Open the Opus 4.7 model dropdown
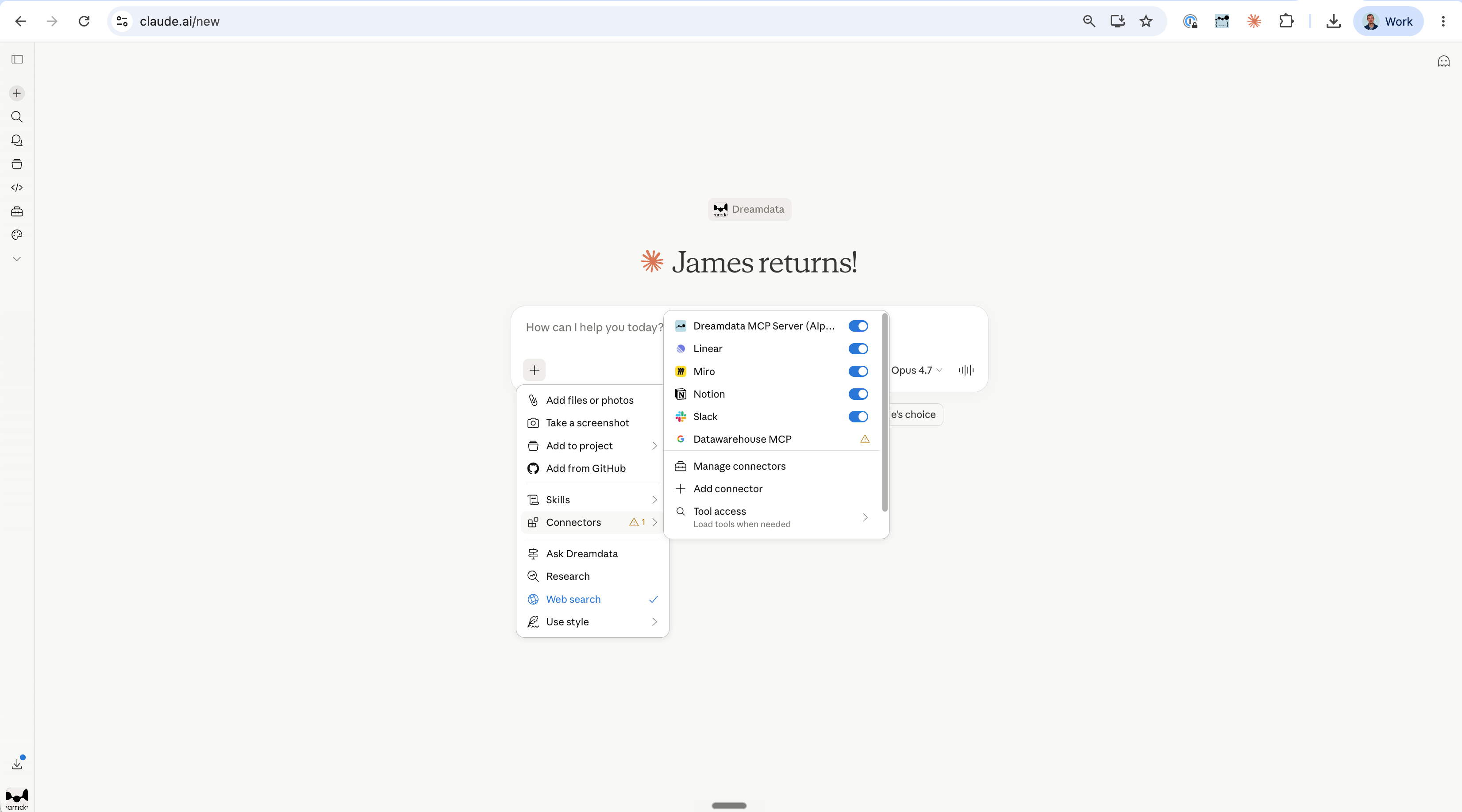The image size is (1462, 812). 916,370
